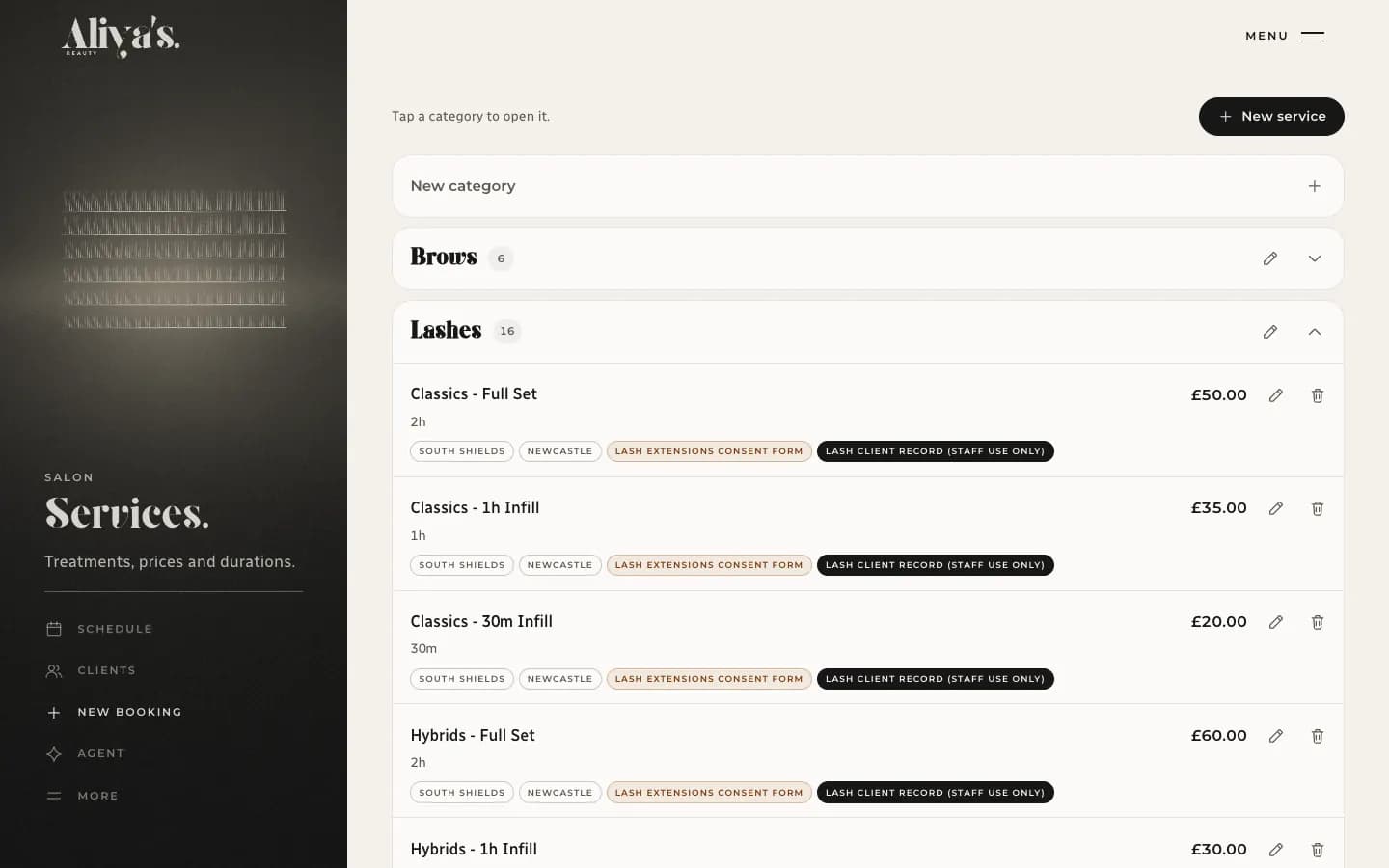
Task: Edit the Hybrids - Full Set service
Action: point(1276,736)
